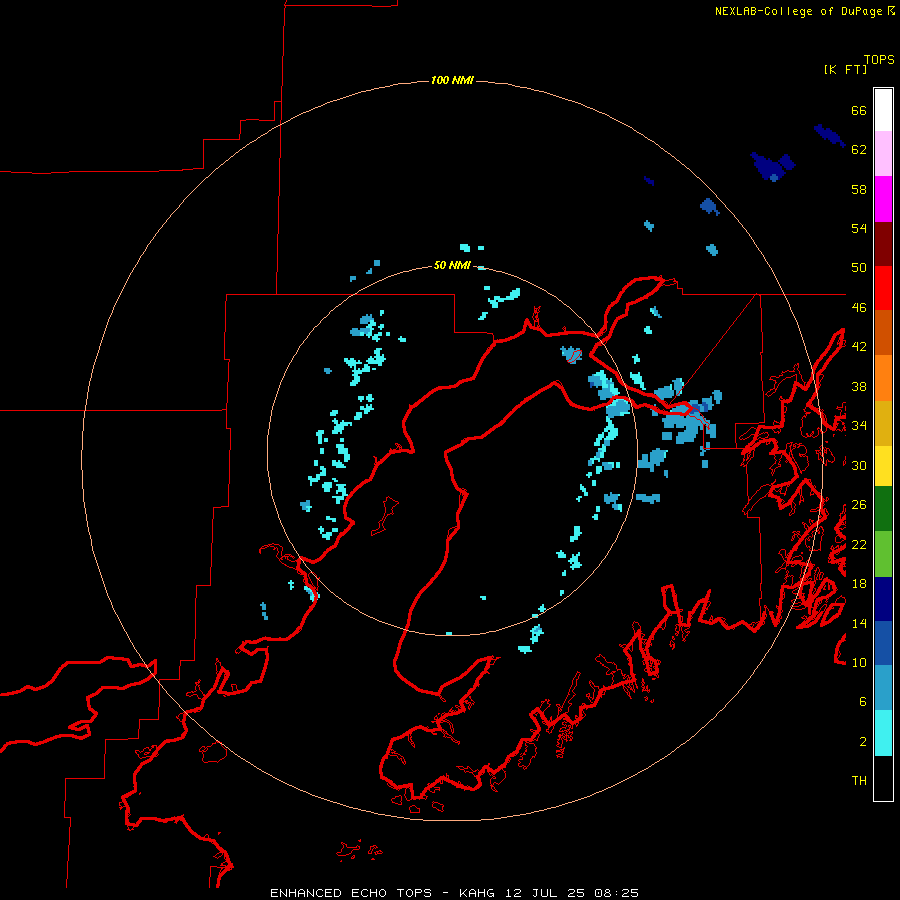The height and width of the screenshot is (900, 900).
Task: Select the 50 value on the legend
Action: coord(859,268)
